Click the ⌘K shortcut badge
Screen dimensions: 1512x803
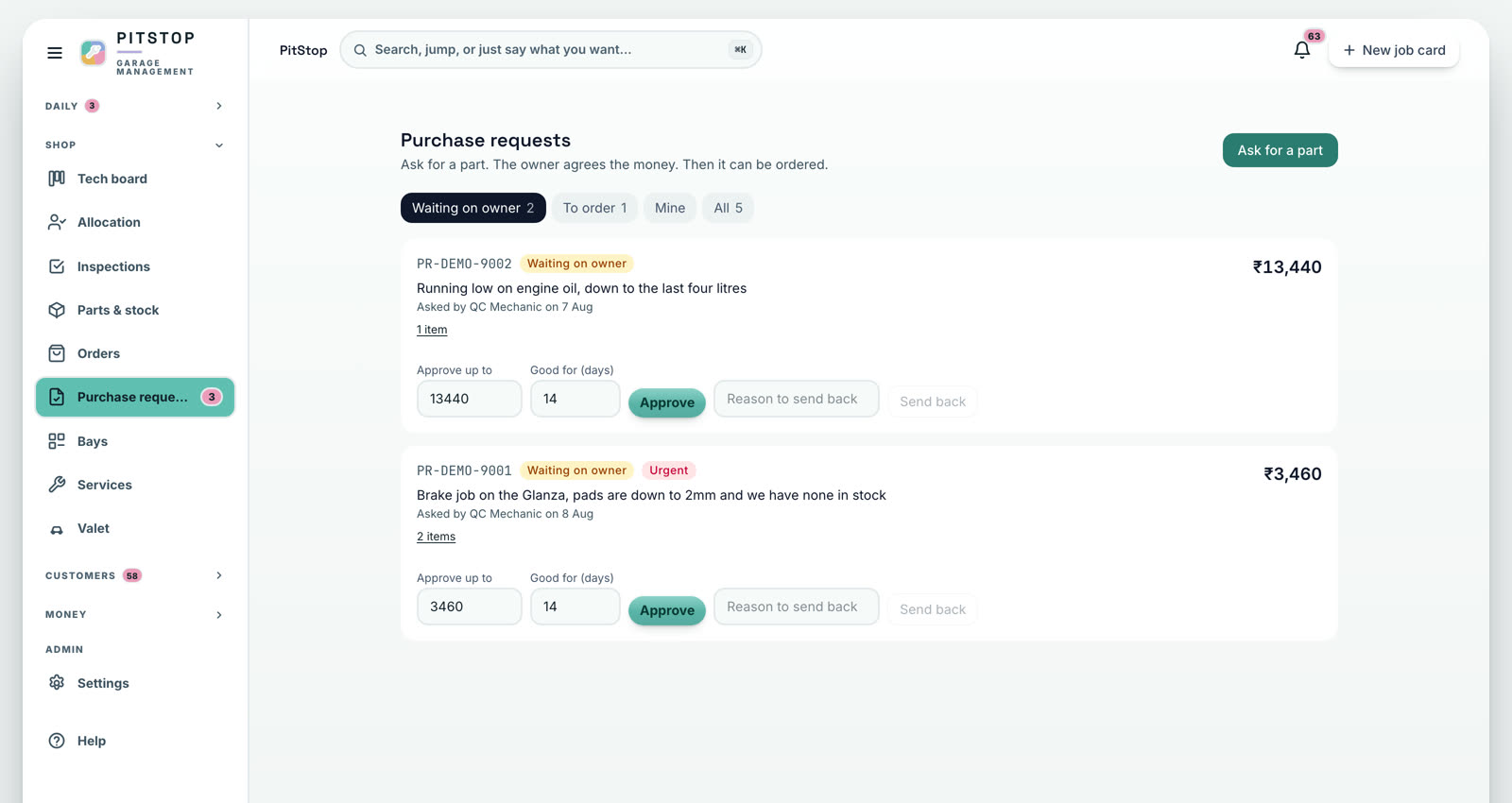740,50
